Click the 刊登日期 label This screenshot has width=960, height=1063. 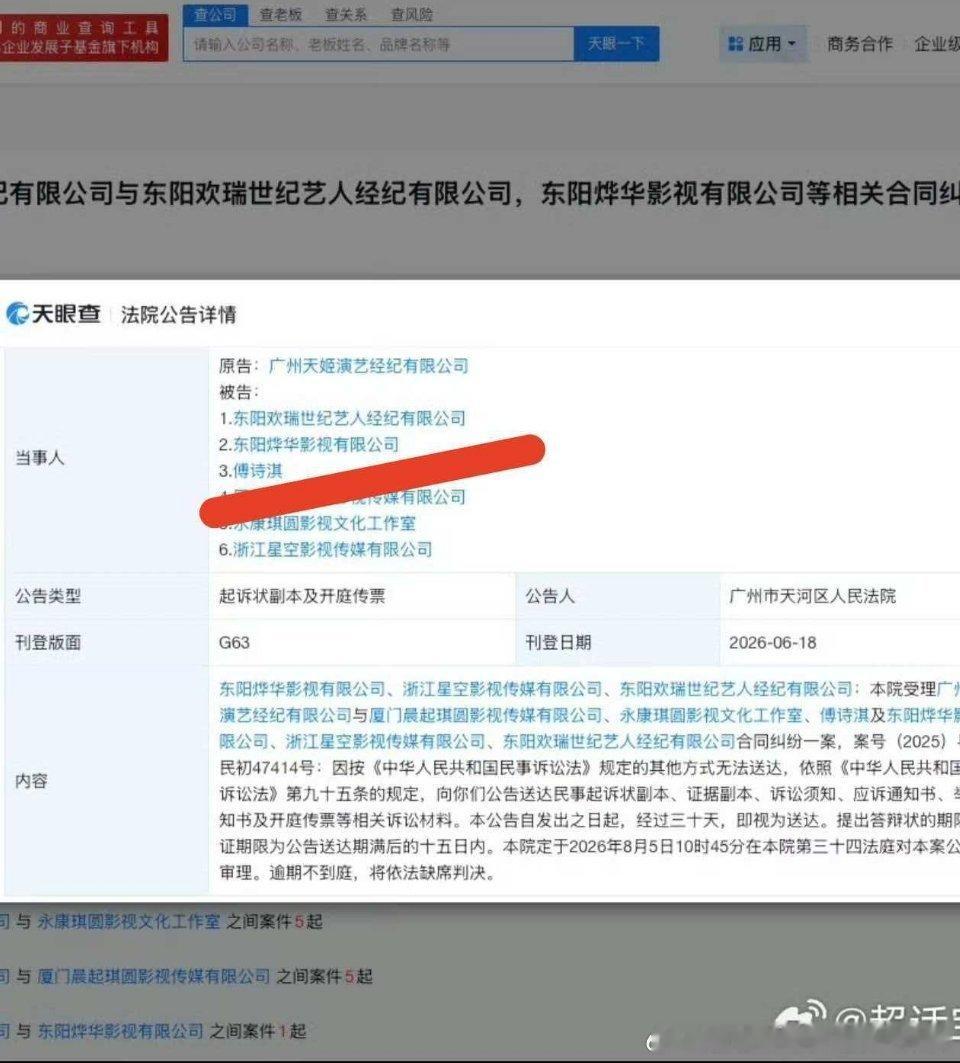558,643
